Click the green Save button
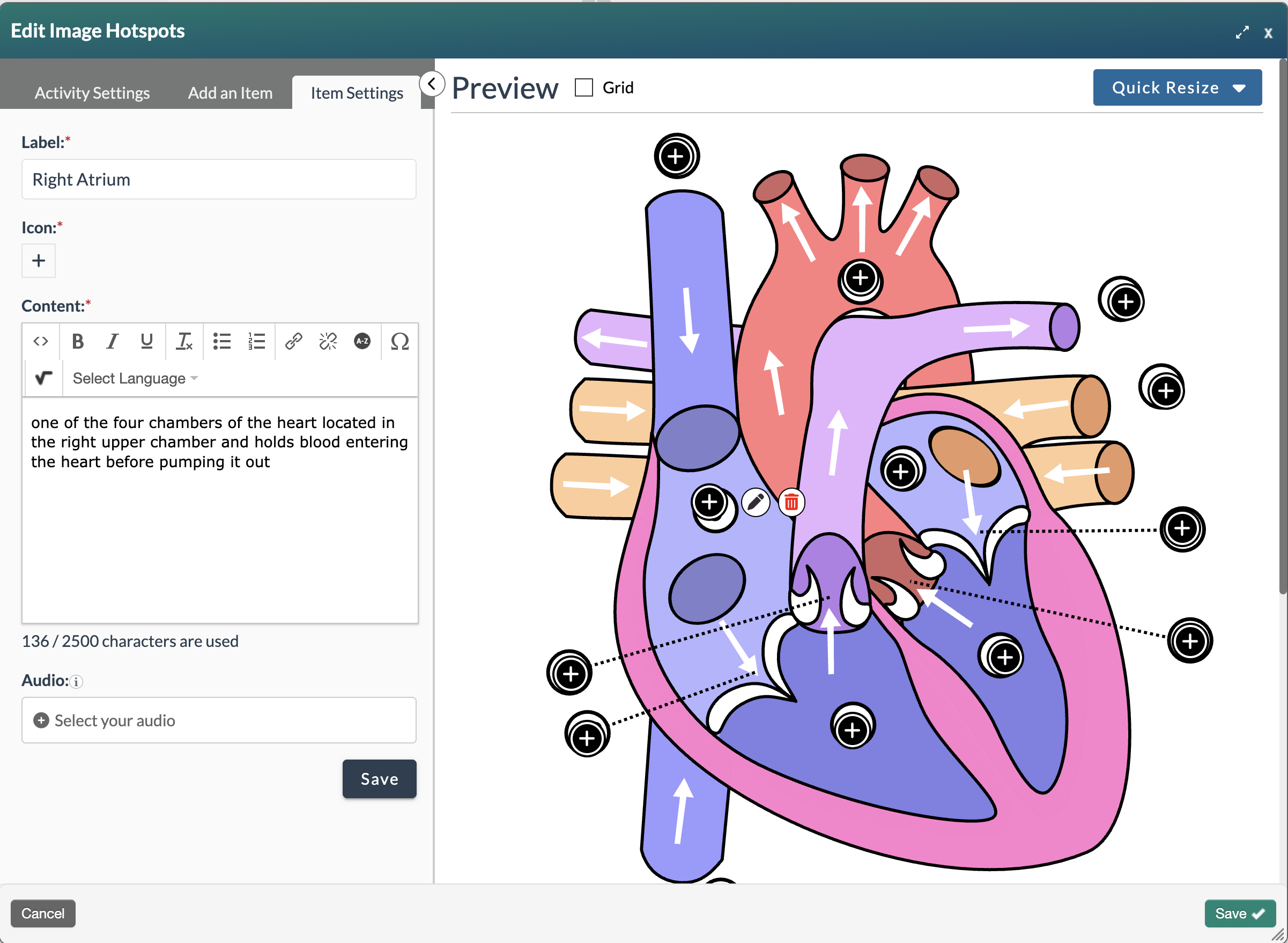 click(x=1240, y=913)
